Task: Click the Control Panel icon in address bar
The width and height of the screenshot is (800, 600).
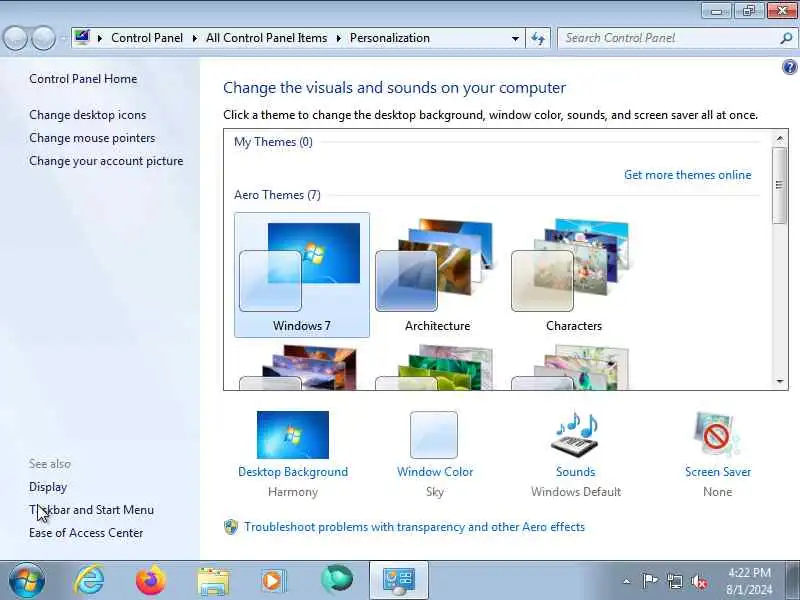Action: (82, 37)
